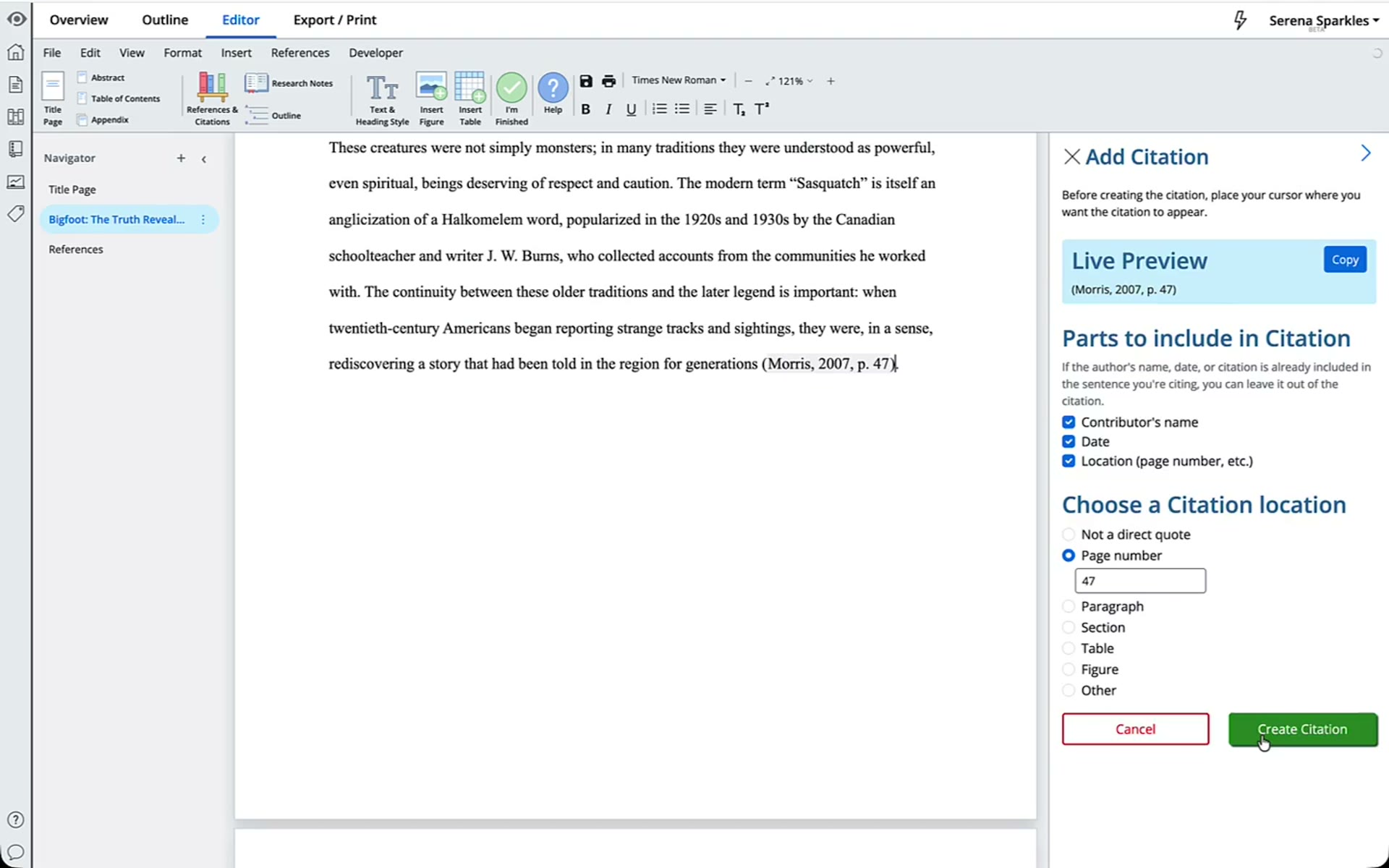
Task: Print document with the printer icon
Action: point(609,81)
